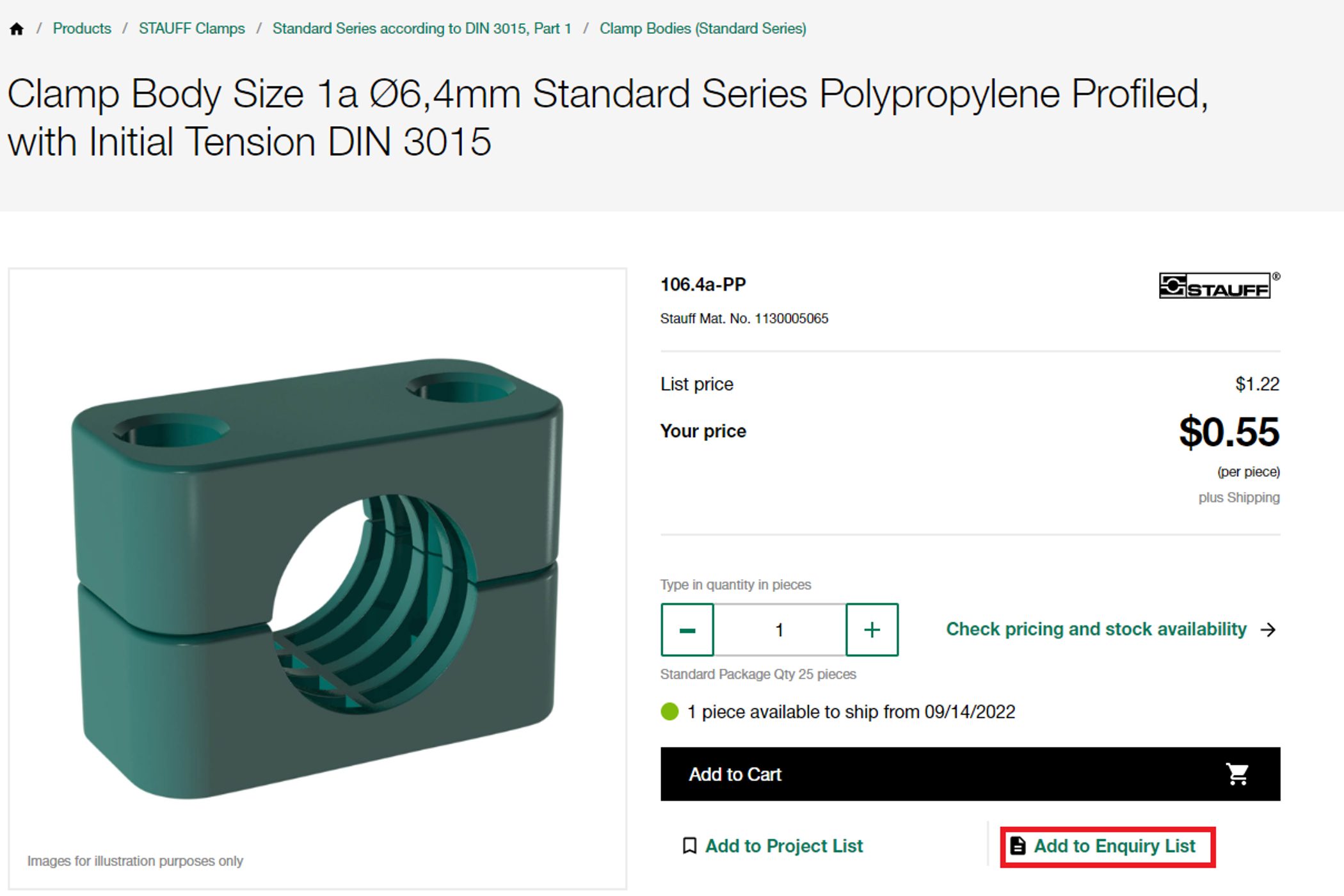This screenshot has width=1344, height=896.
Task: Click Add to Enquiry List
Action: 1114,846
